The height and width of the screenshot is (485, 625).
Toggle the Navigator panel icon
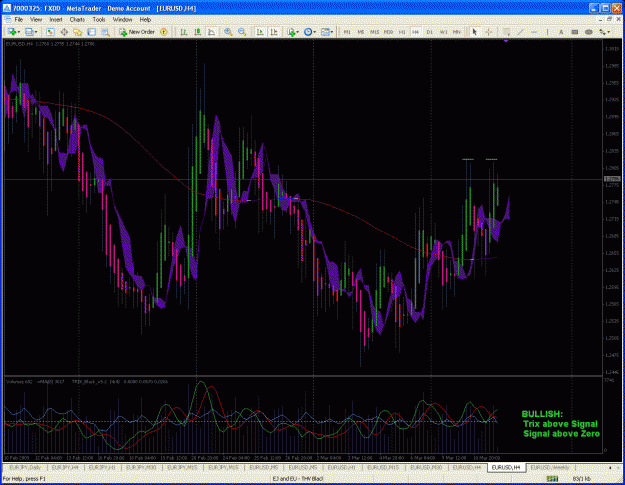pyautogui.click(x=77, y=32)
